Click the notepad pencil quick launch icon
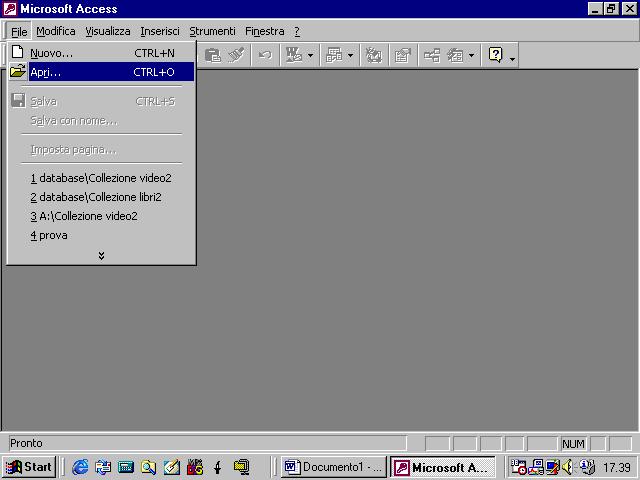640x480 pixels. 172,467
